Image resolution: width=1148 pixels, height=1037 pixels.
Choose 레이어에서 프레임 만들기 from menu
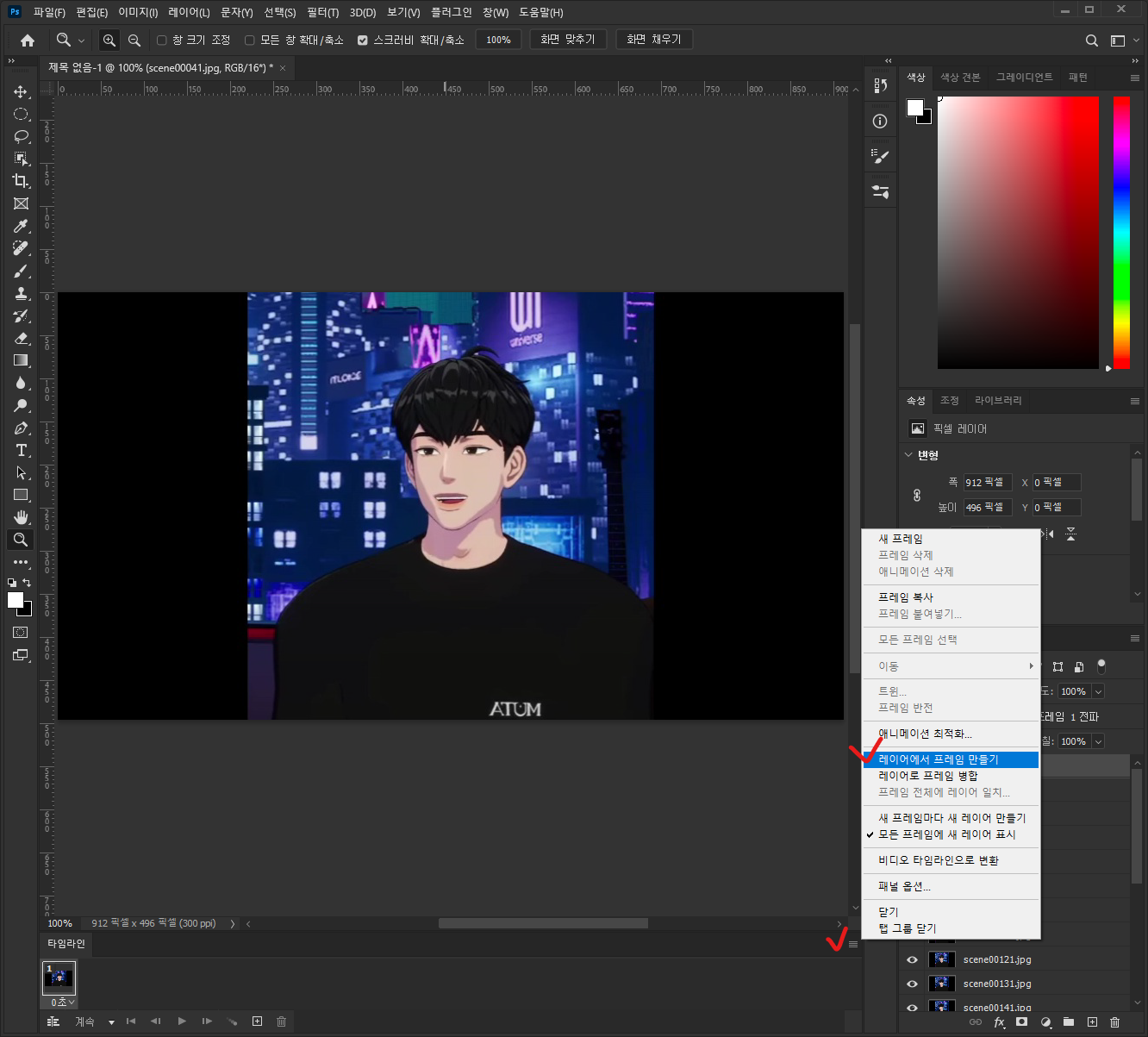click(951, 759)
